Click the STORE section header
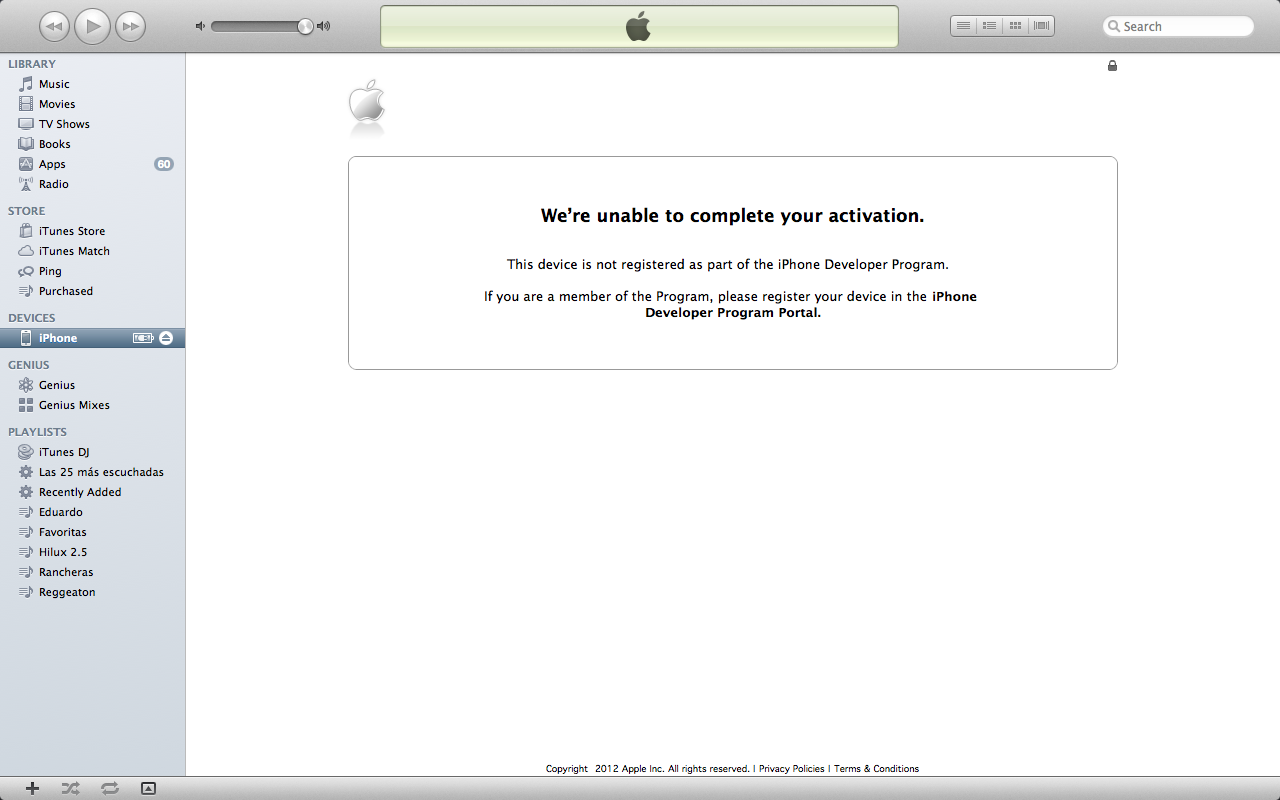 click(27, 211)
